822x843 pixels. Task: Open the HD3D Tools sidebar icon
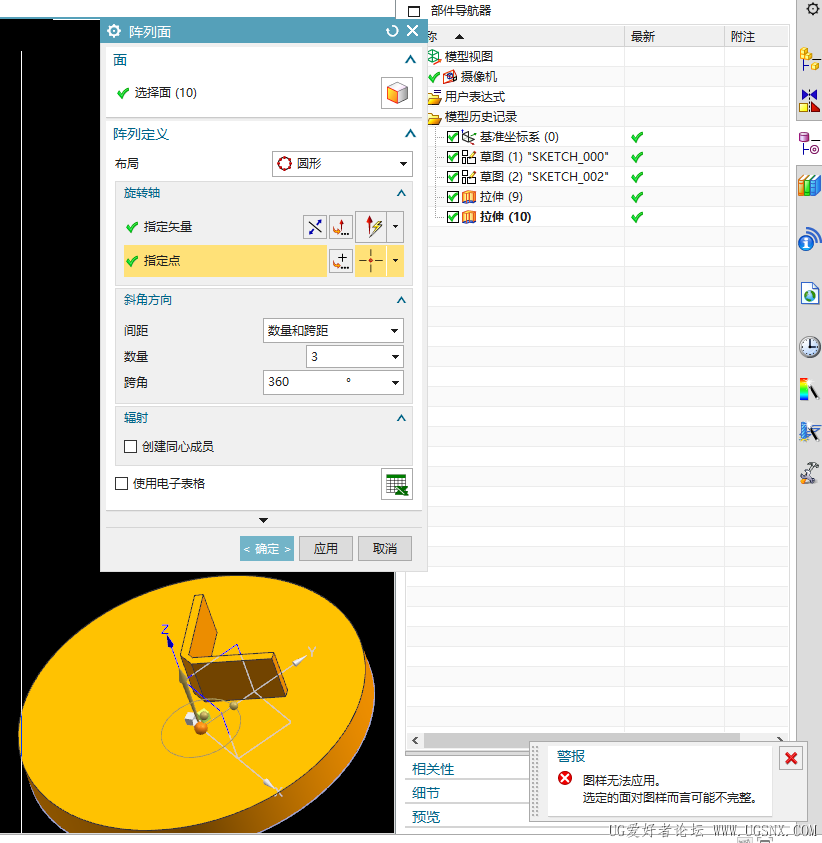tap(809, 241)
